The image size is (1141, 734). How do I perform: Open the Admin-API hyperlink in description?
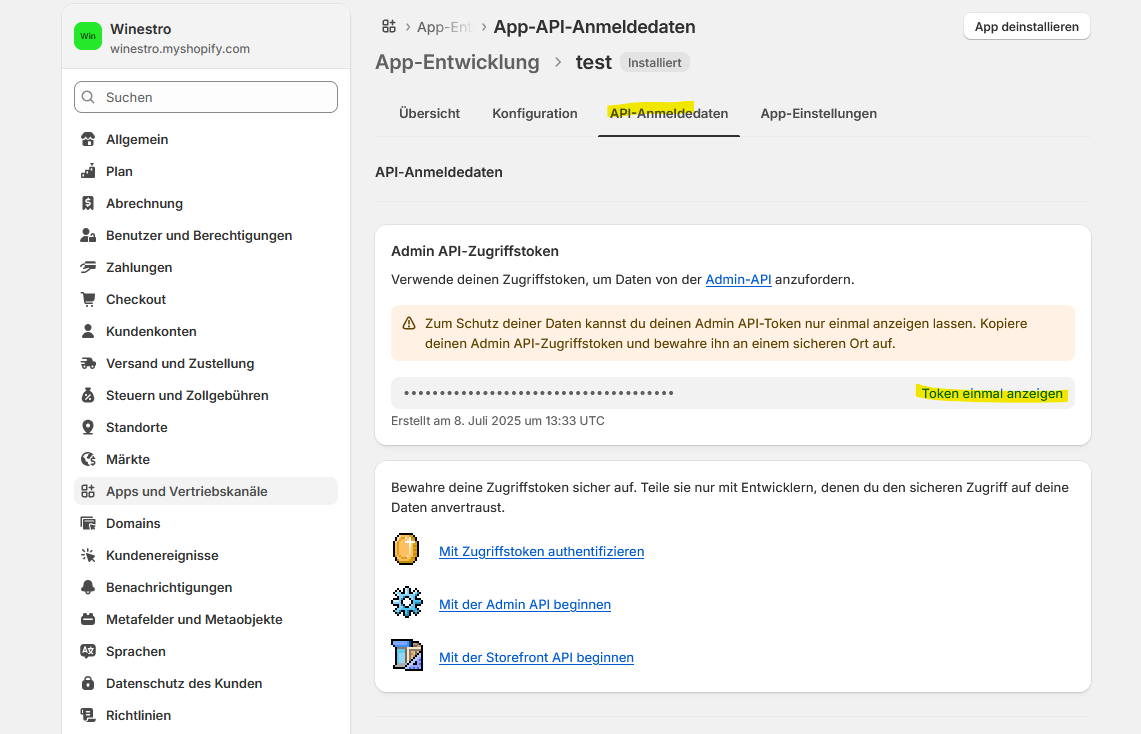(x=738, y=280)
